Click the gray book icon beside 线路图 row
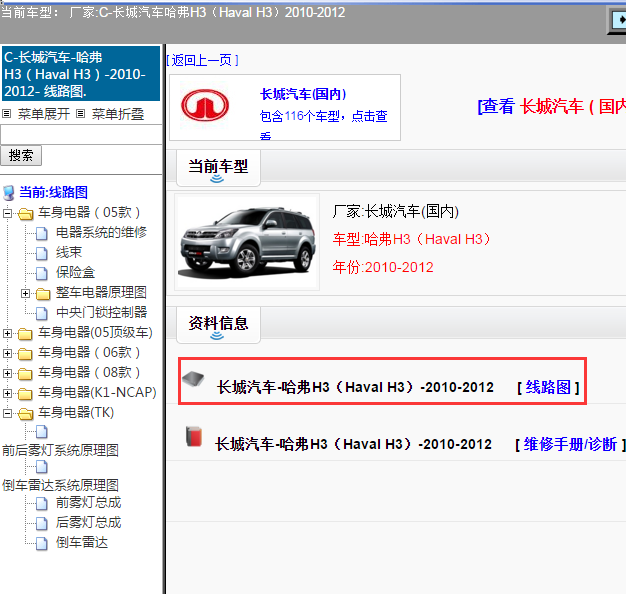 (x=193, y=379)
